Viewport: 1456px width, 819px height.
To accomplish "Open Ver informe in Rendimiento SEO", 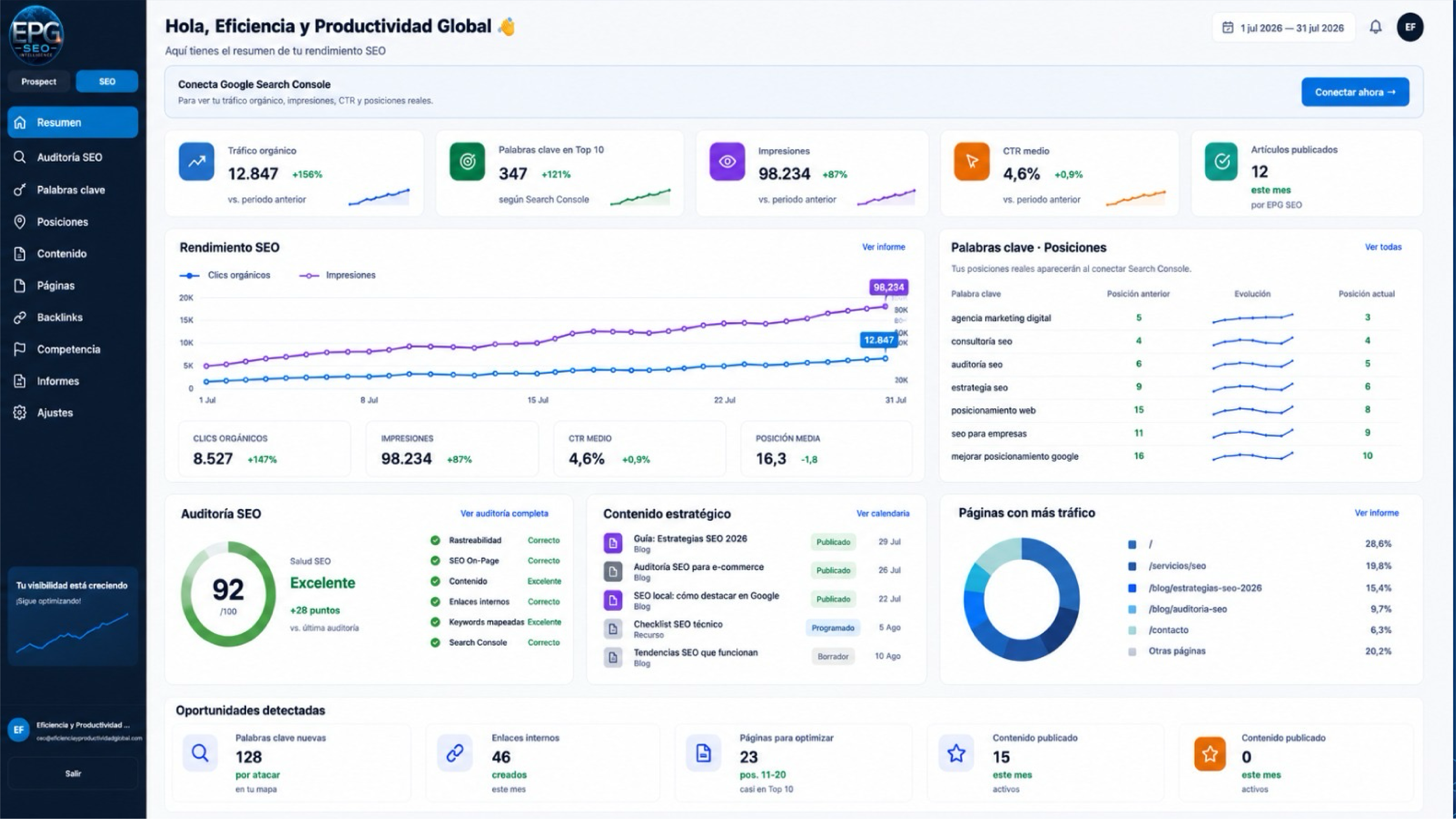I will click(883, 247).
